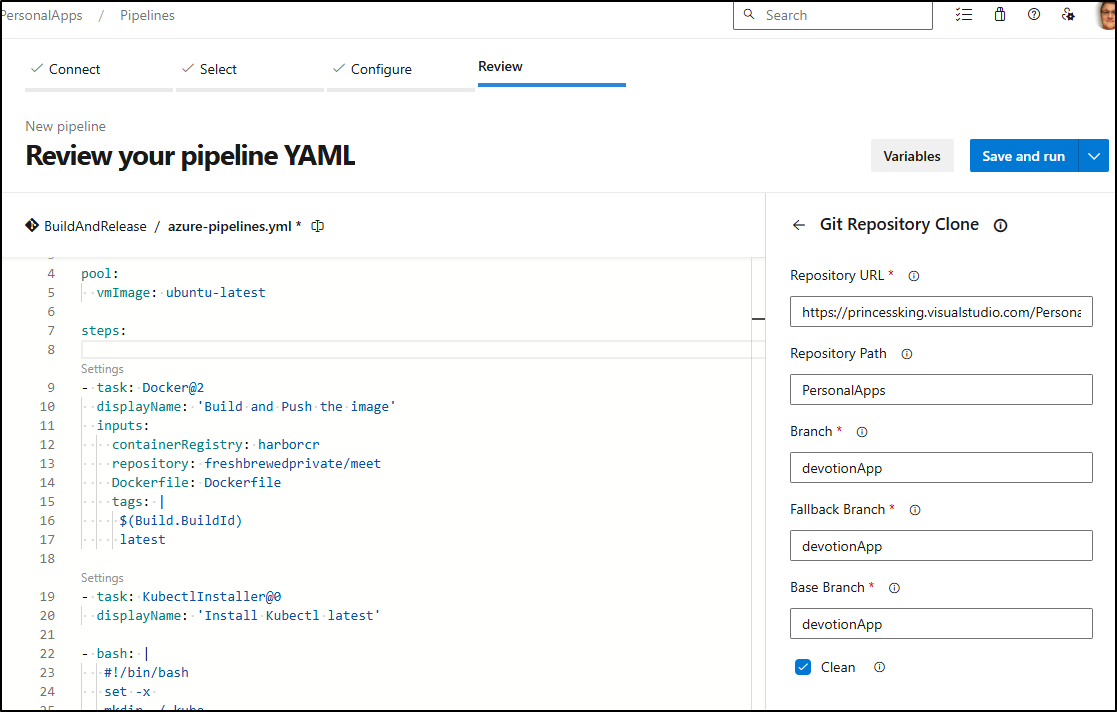
Task: Open the Help question mark icon
Action: point(1034,14)
